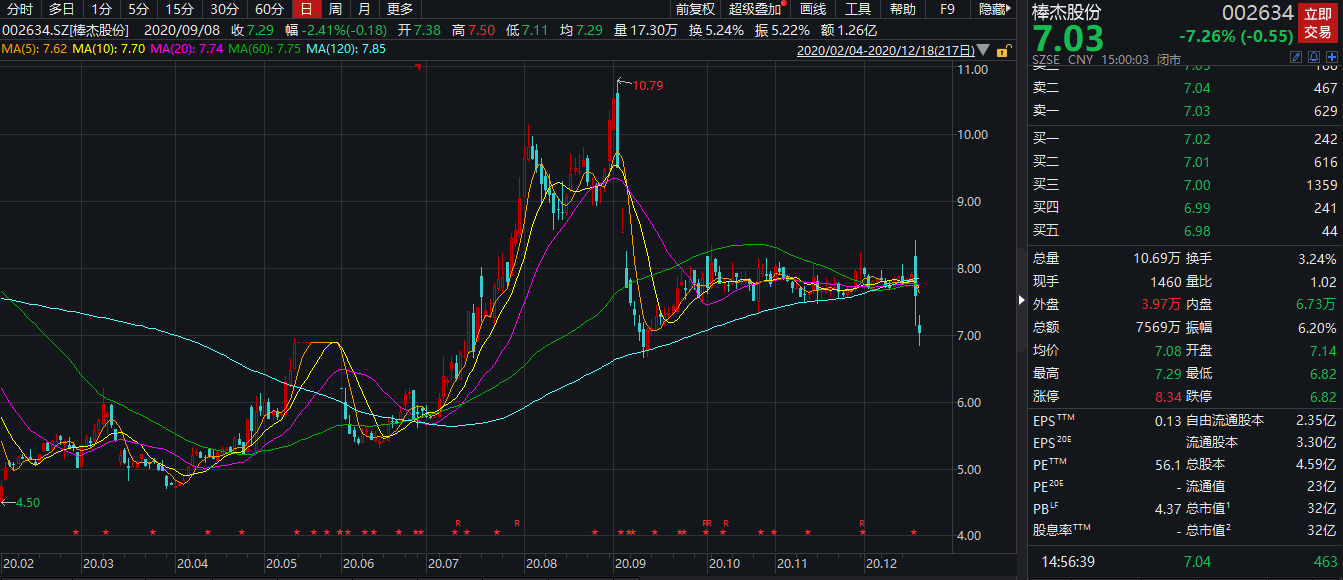Click the 超级叠加 overlay button
The width and height of the screenshot is (1343, 580).
(x=754, y=9)
